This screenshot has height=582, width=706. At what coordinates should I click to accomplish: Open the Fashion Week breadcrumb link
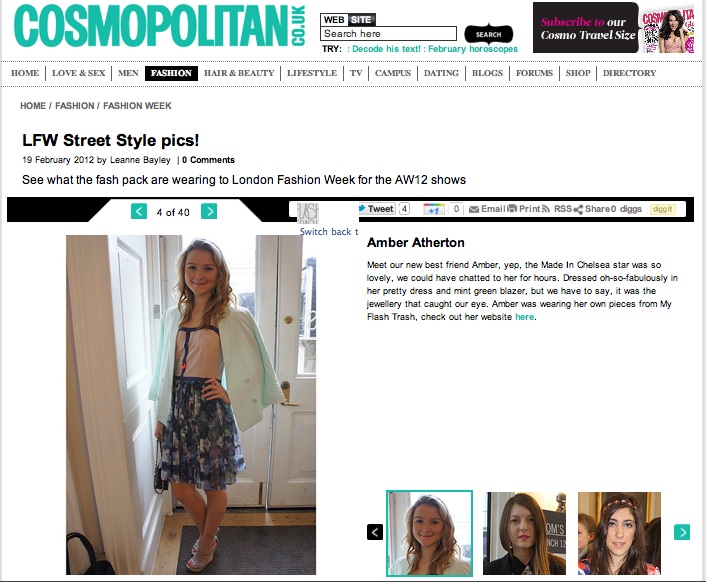click(137, 106)
